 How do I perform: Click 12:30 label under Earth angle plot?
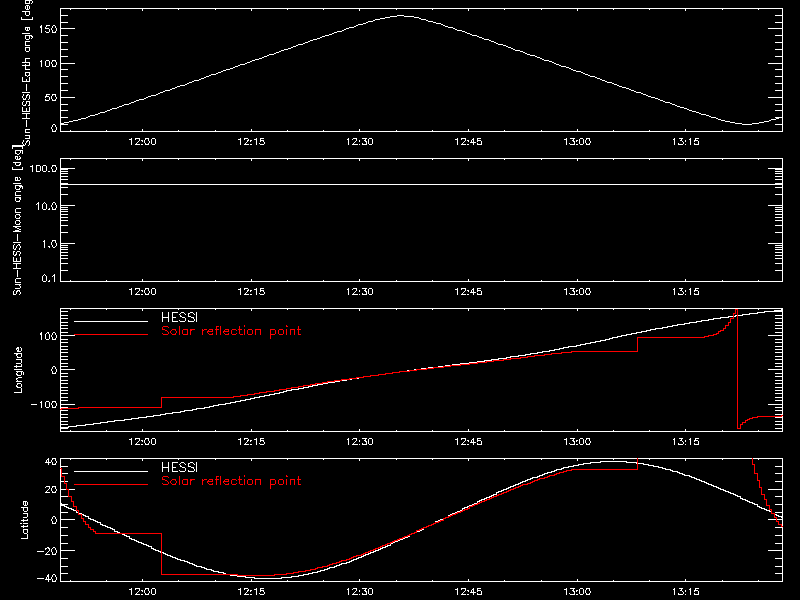click(x=360, y=142)
